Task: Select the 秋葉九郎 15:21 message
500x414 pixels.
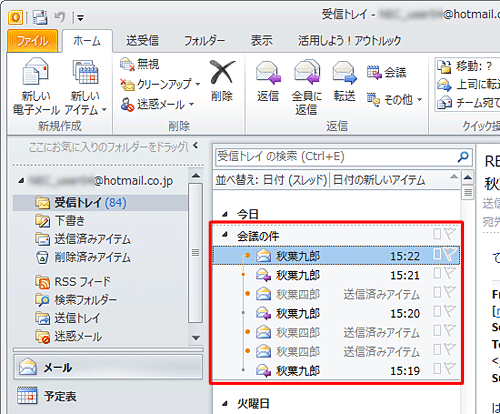Action: point(336,275)
